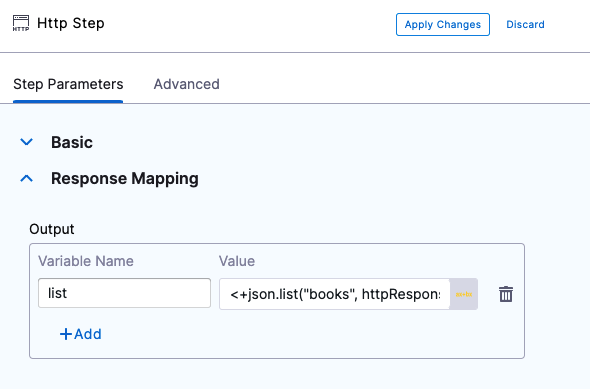This screenshot has height=389, width=590.
Task: Click the Value column header
Action: (x=237, y=261)
